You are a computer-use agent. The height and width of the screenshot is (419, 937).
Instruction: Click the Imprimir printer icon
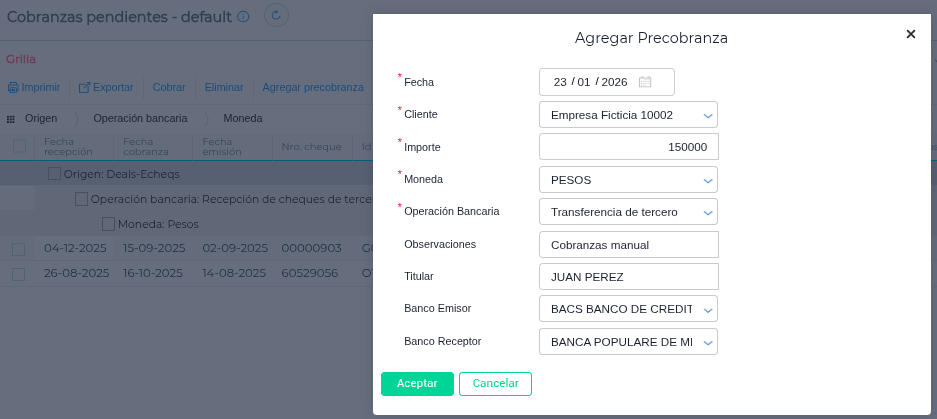[x=13, y=87]
